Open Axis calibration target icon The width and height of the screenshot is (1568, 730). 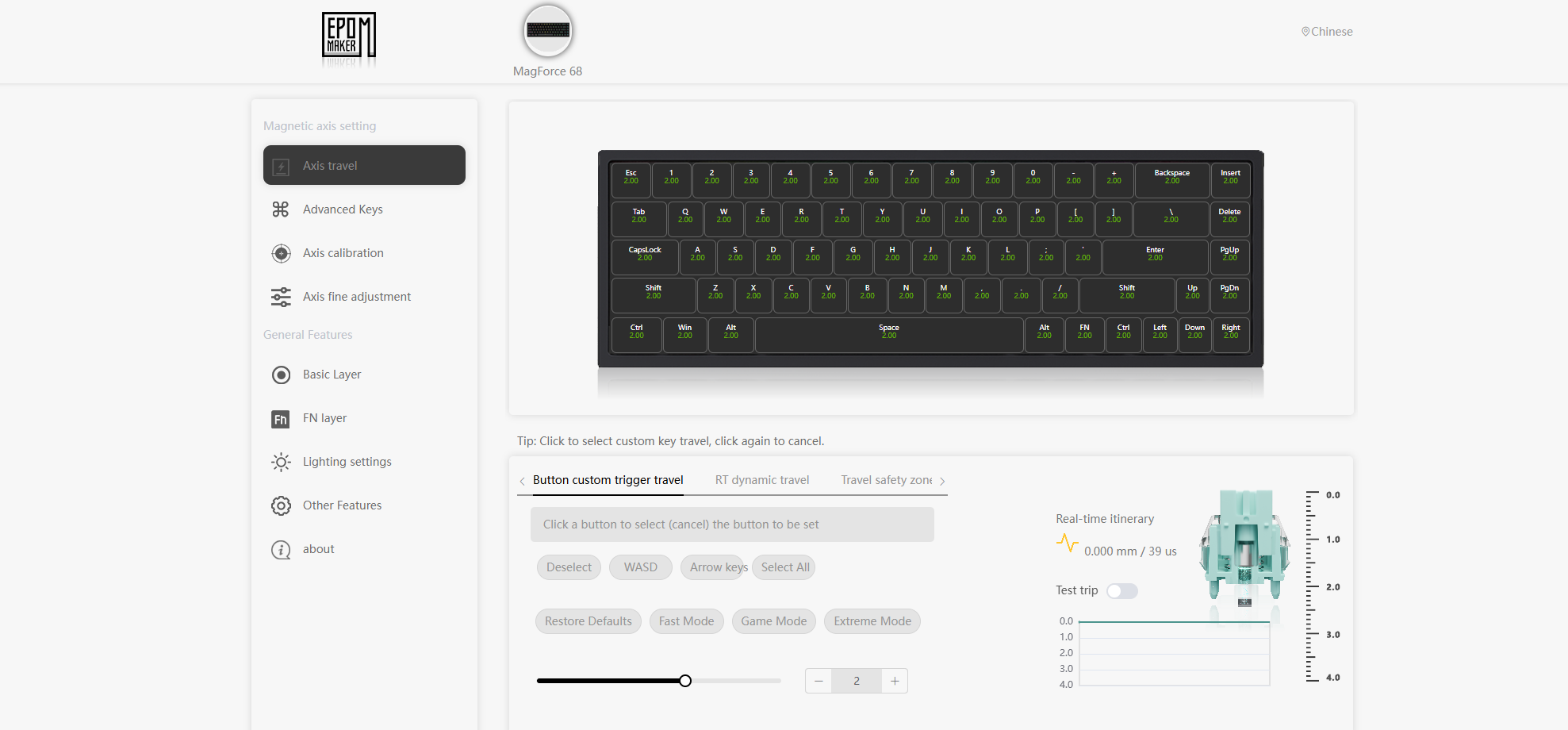(x=281, y=253)
